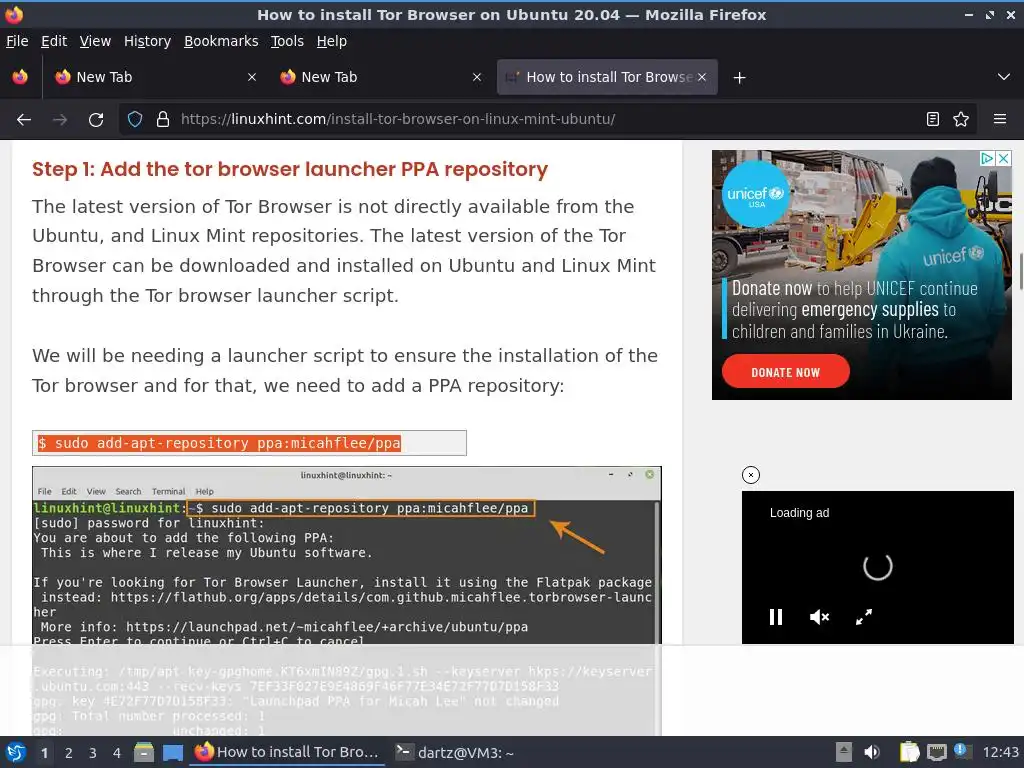Expand the list all tabs chevron
The width and height of the screenshot is (1024, 768).
click(1004, 77)
